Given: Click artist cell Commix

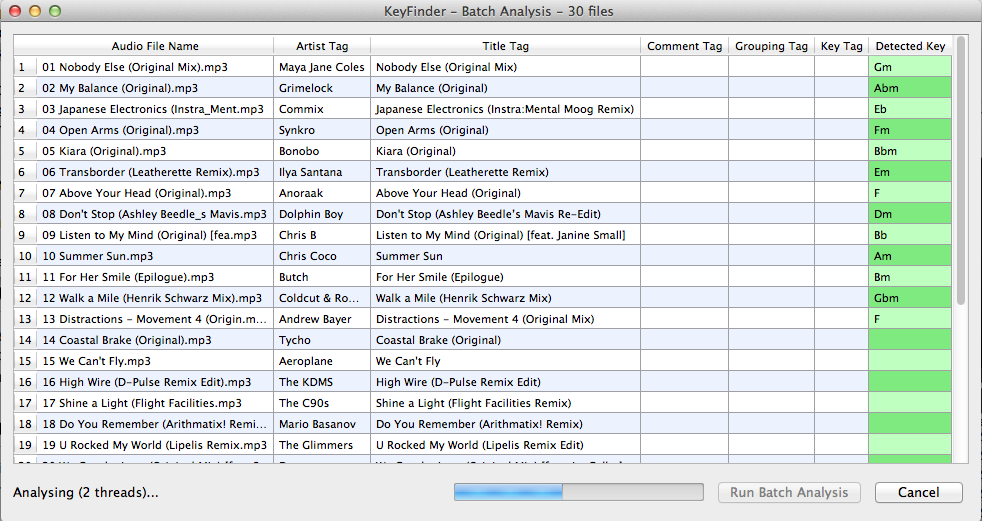Looking at the screenshot, I should coord(322,109).
